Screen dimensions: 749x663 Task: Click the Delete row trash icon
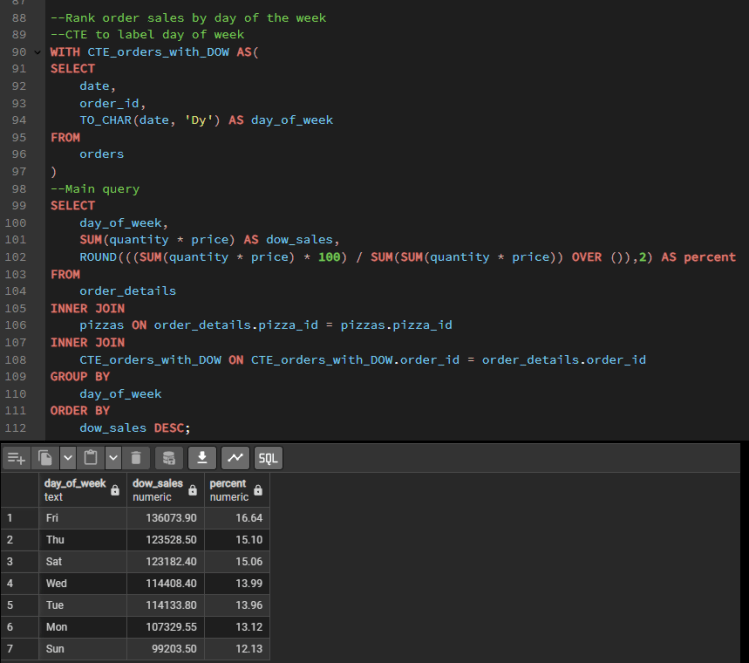138,458
